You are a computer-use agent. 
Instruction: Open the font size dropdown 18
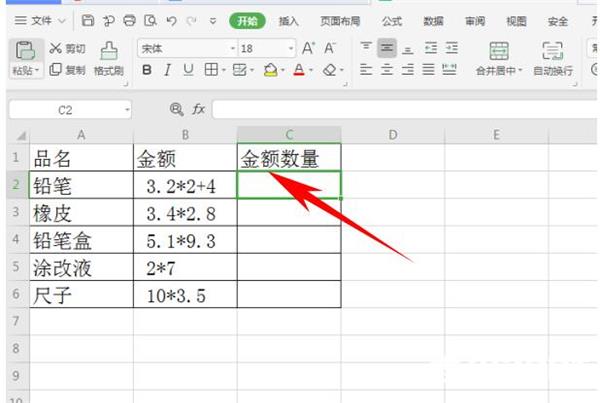(x=291, y=49)
